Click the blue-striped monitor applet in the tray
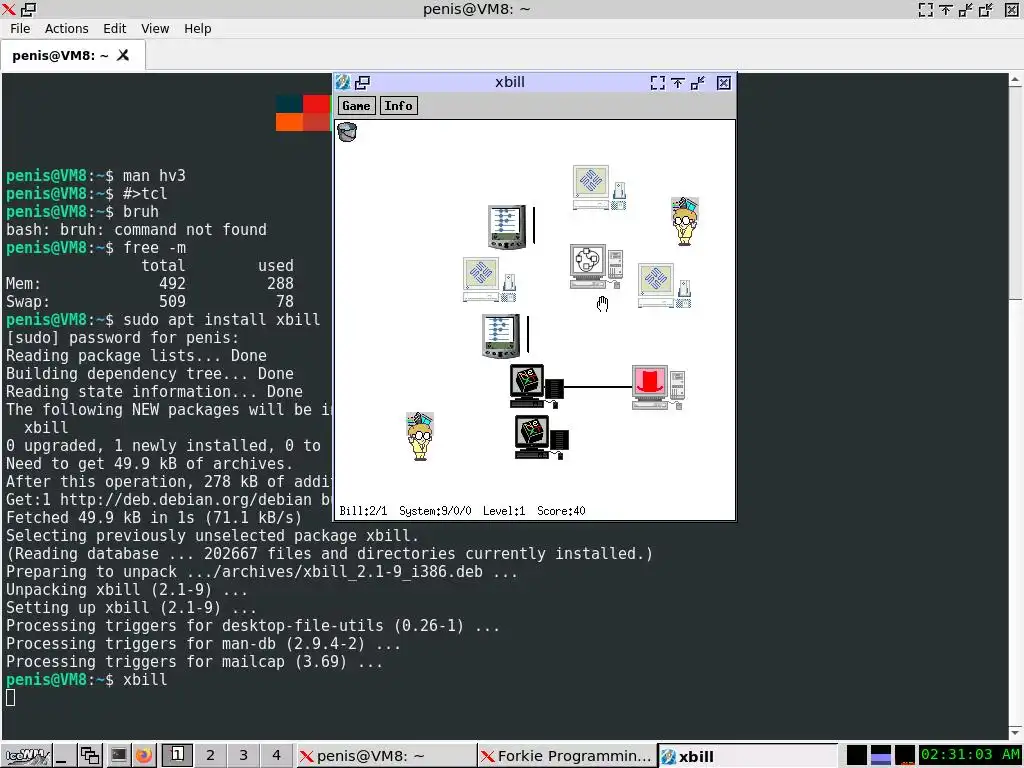Screen dimensions: 1024x768 pos(880,756)
